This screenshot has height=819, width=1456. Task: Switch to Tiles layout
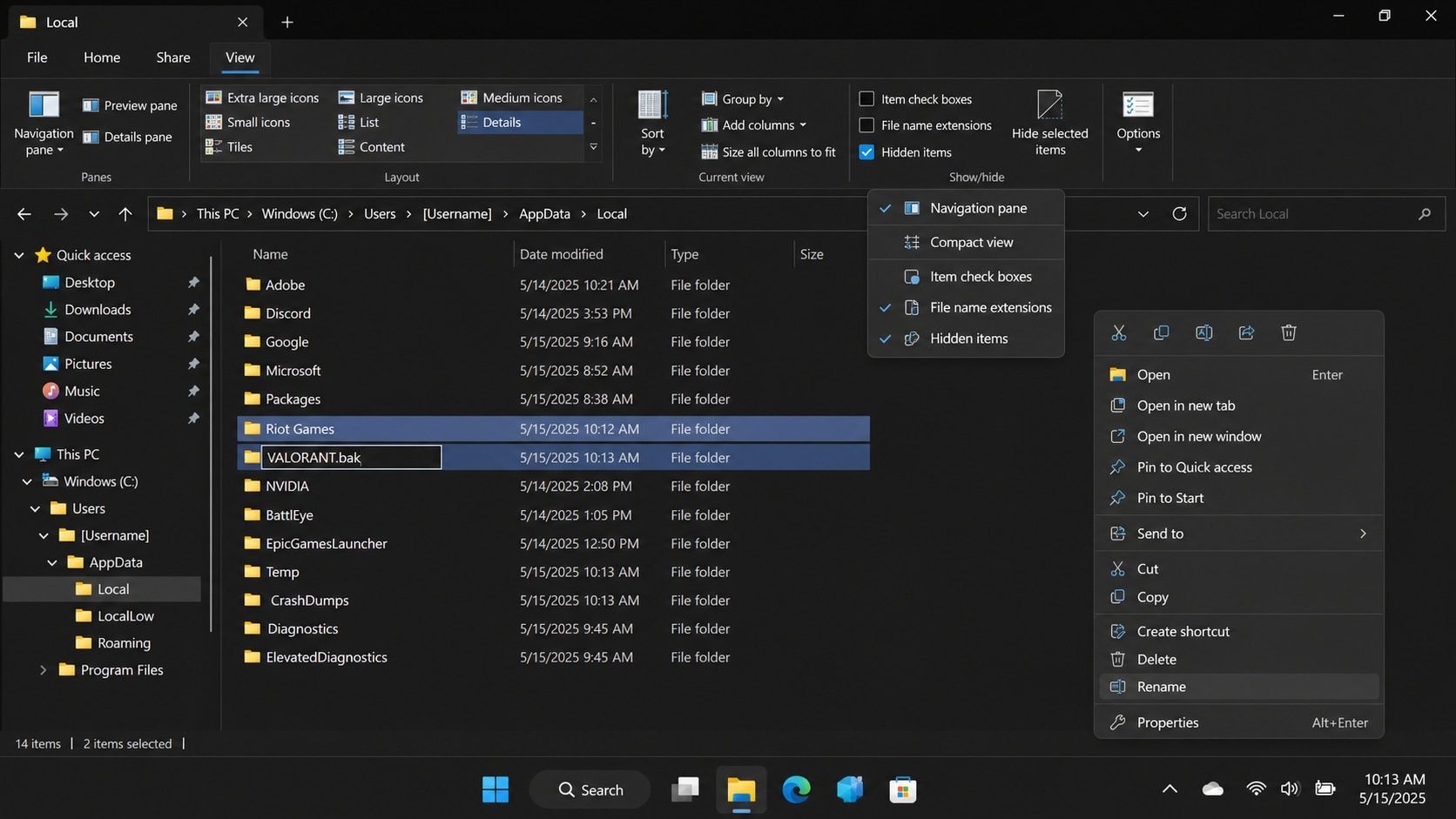point(228,147)
